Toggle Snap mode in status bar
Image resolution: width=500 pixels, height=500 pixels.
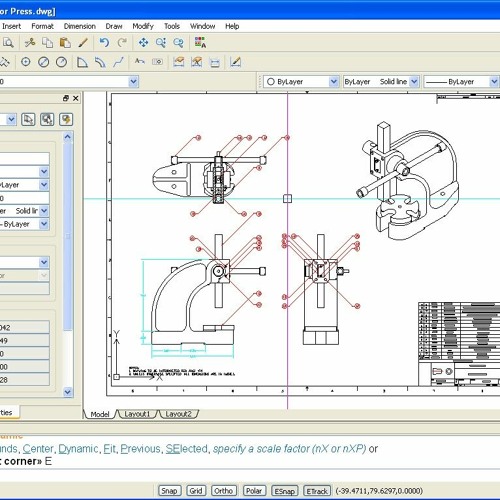169,491
